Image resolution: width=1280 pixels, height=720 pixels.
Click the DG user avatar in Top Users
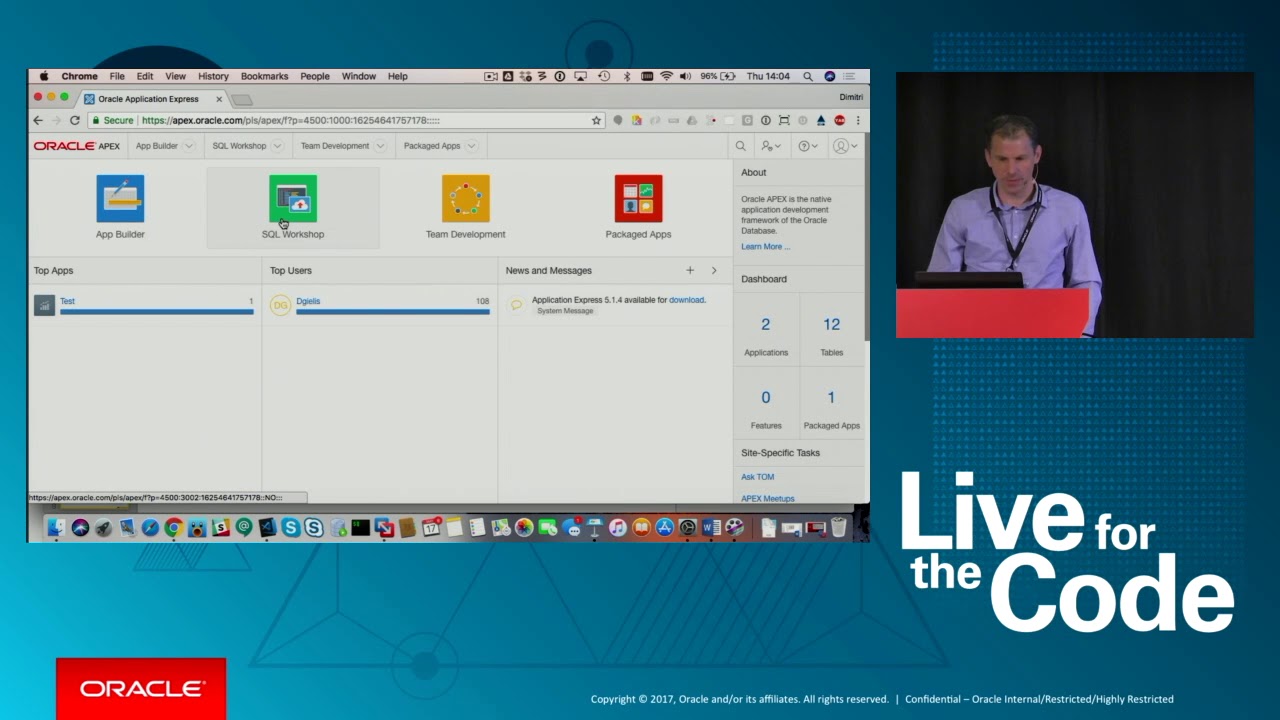click(280, 305)
